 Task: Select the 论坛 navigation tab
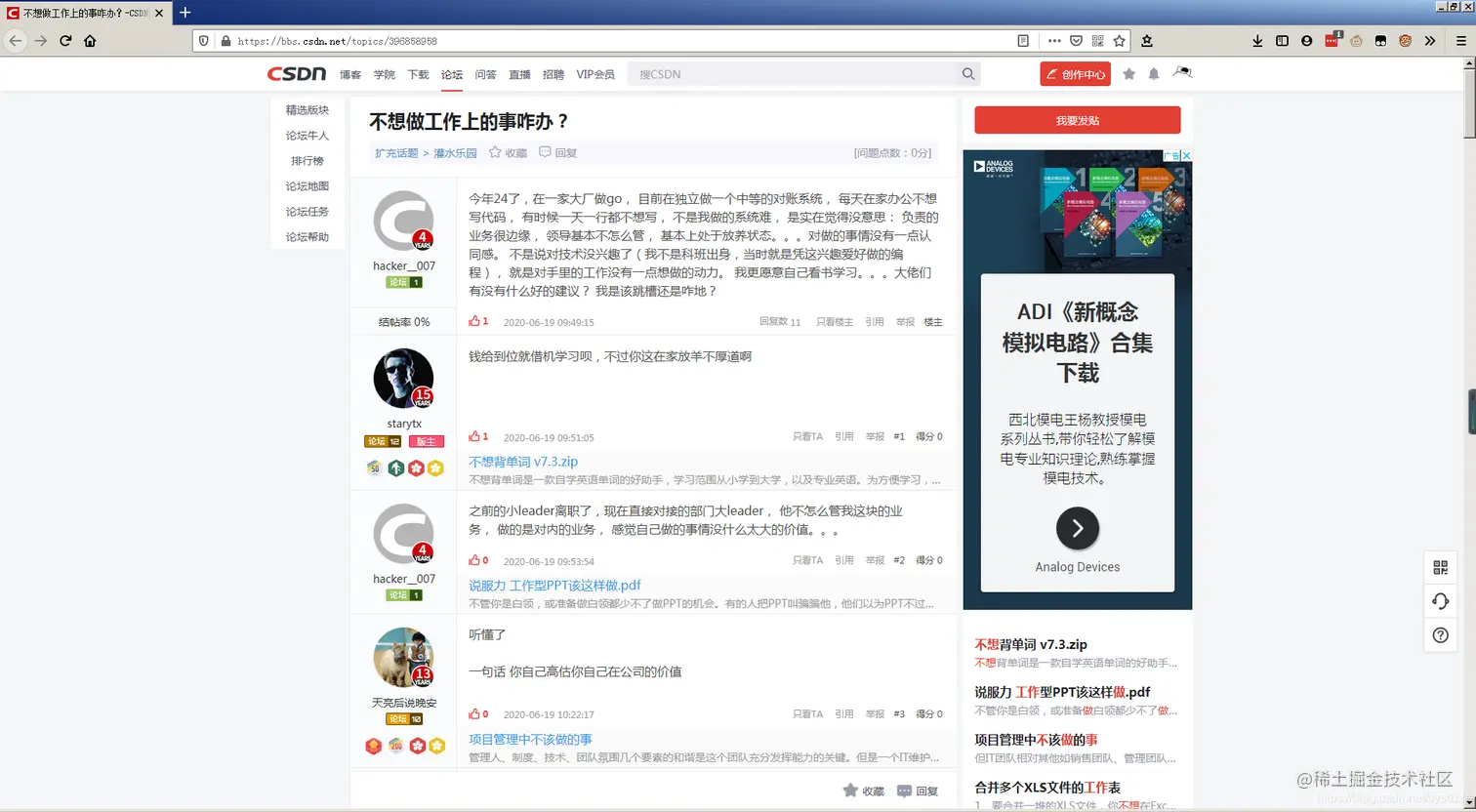[452, 75]
